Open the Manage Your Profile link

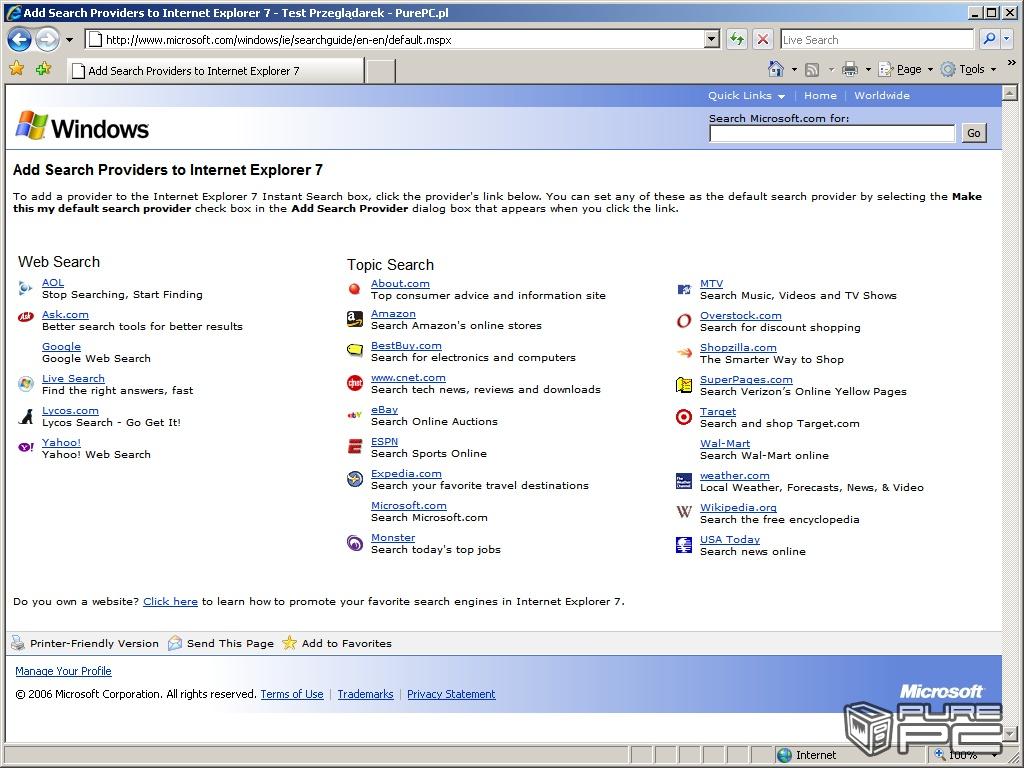pos(63,671)
